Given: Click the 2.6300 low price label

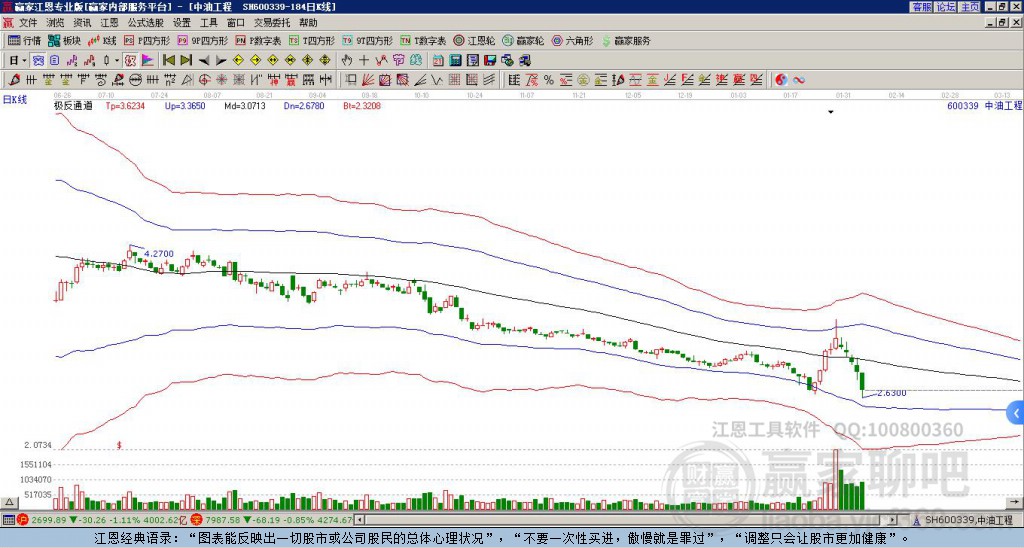Looking at the screenshot, I should pyautogui.click(x=891, y=393).
